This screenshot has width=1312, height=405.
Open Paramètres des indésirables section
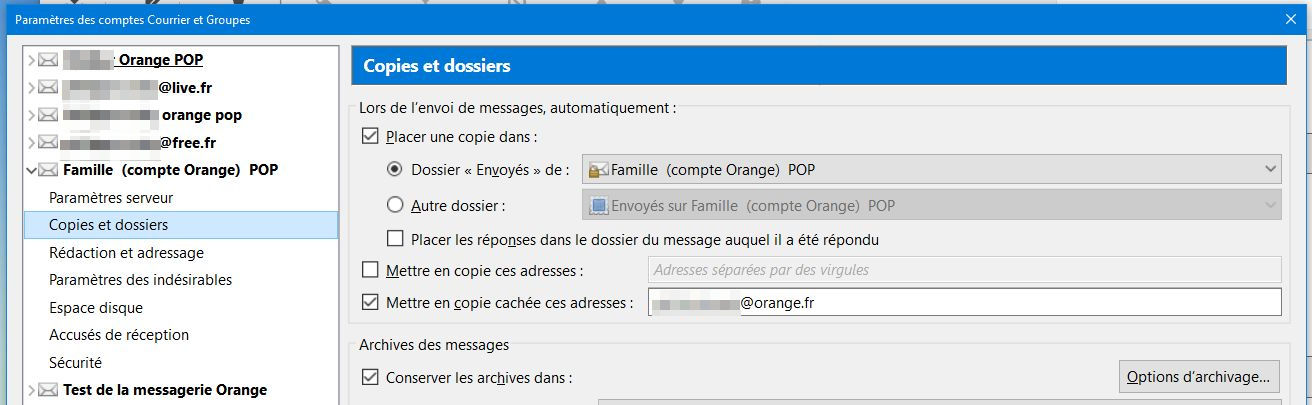click(x=140, y=280)
